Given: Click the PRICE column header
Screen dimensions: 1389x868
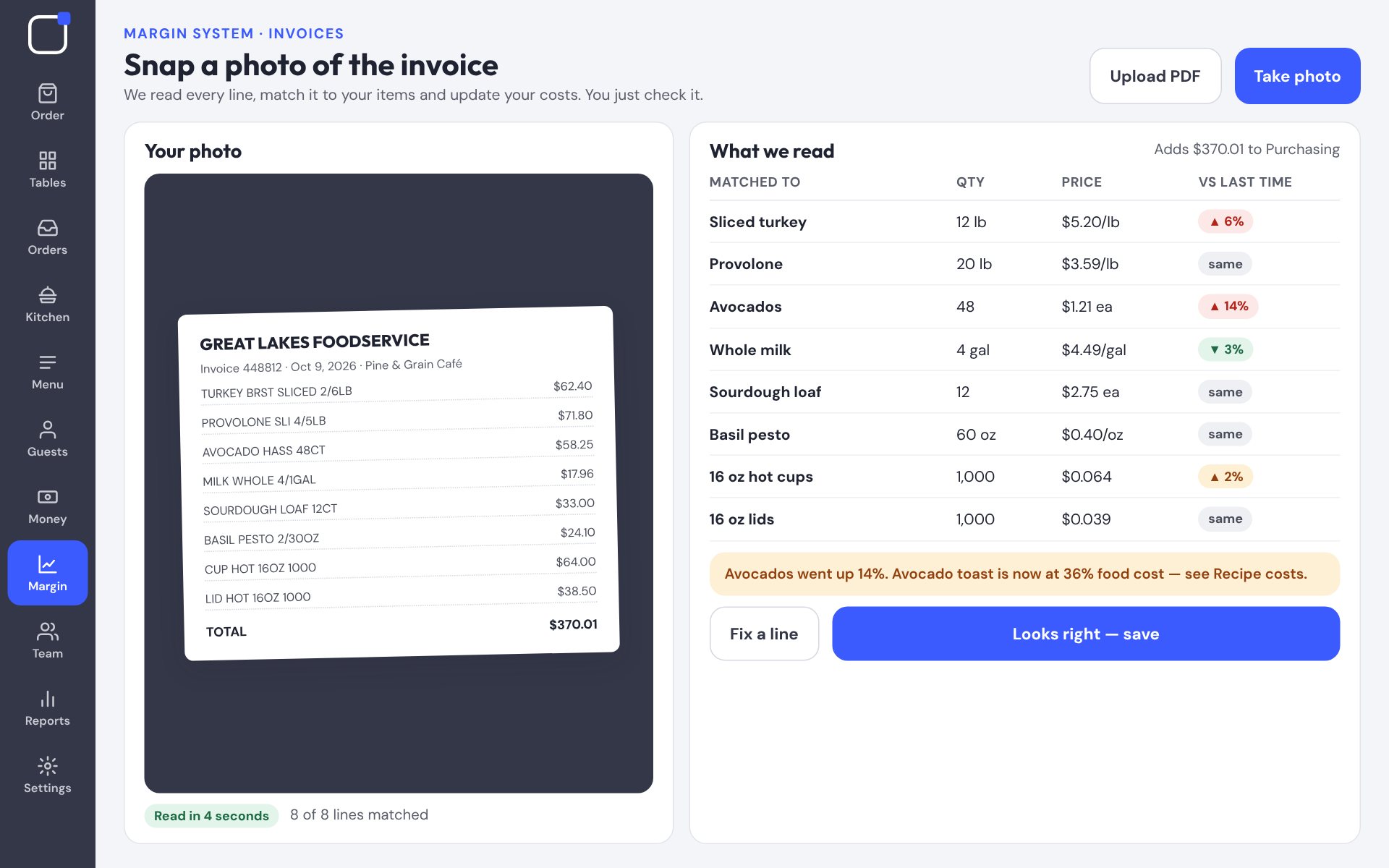Looking at the screenshot, I should point(1082,182).
